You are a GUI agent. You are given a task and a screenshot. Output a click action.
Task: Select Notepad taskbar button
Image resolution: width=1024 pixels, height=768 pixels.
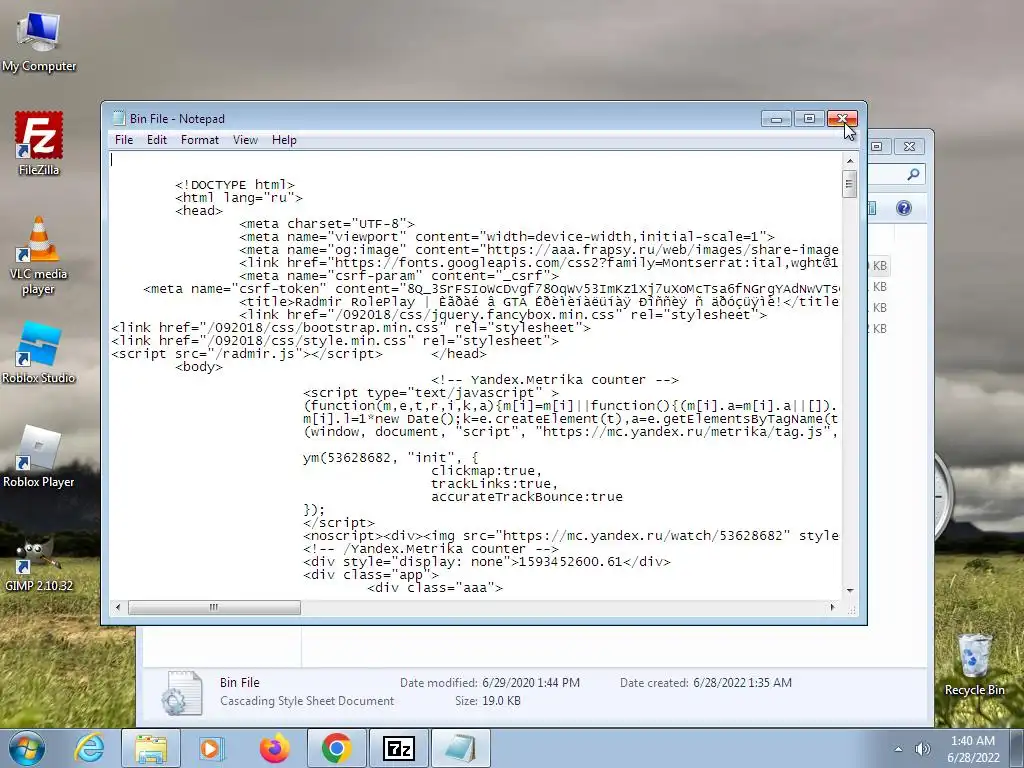[x=460, y=748]
